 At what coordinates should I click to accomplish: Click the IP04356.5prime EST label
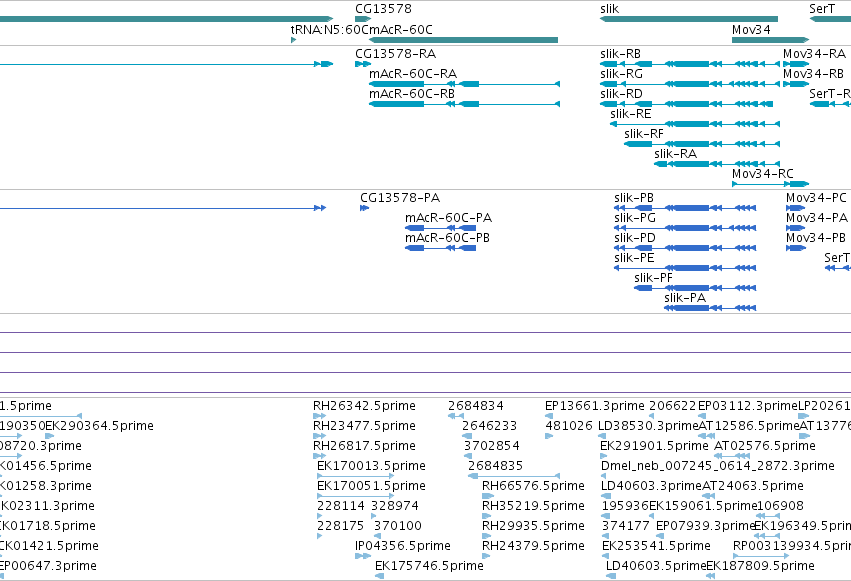[x=403, y=546]
